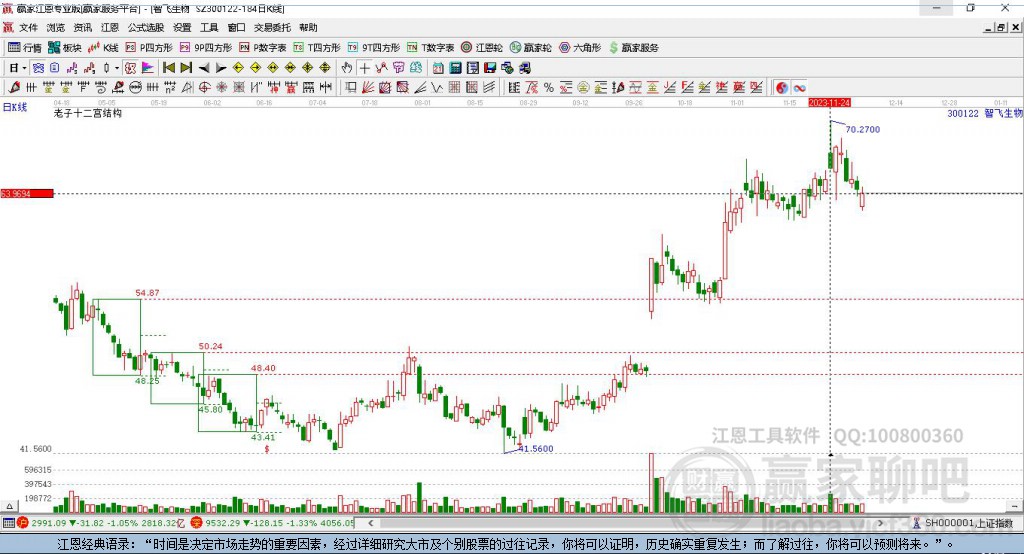This screenshot has height=554, width=1024.
Task: Open the T数字表 tool
Action: (430, 48)
